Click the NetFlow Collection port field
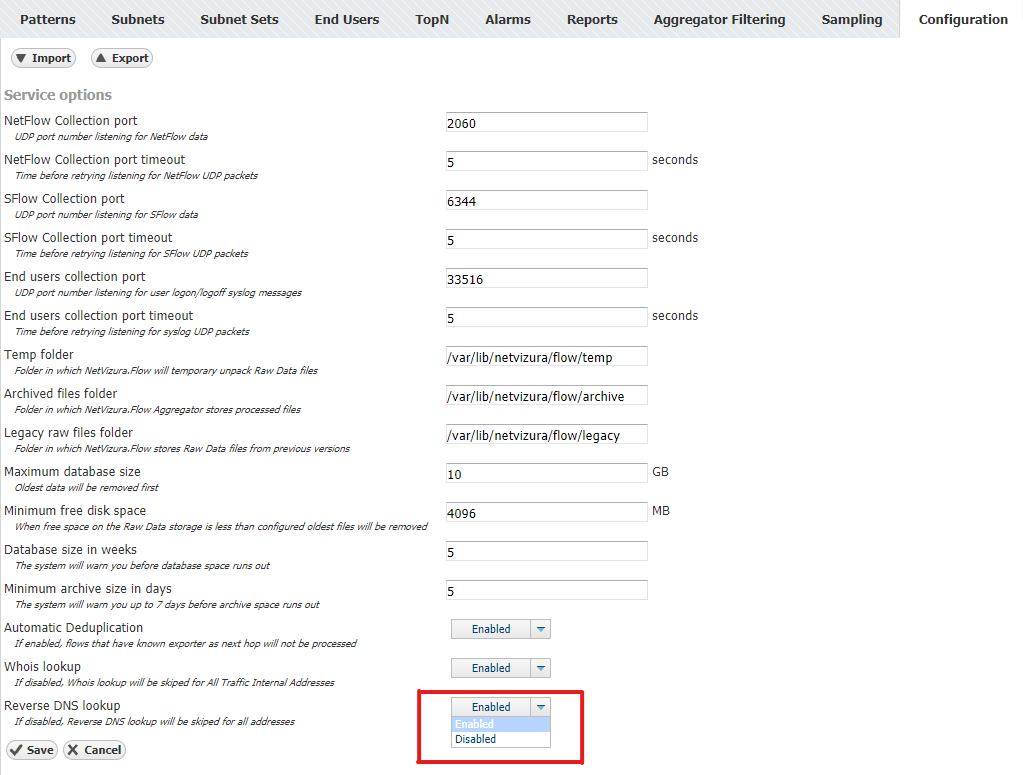Image resolution: width=1023 pixels, height=775 pixels. coord(546,122)
